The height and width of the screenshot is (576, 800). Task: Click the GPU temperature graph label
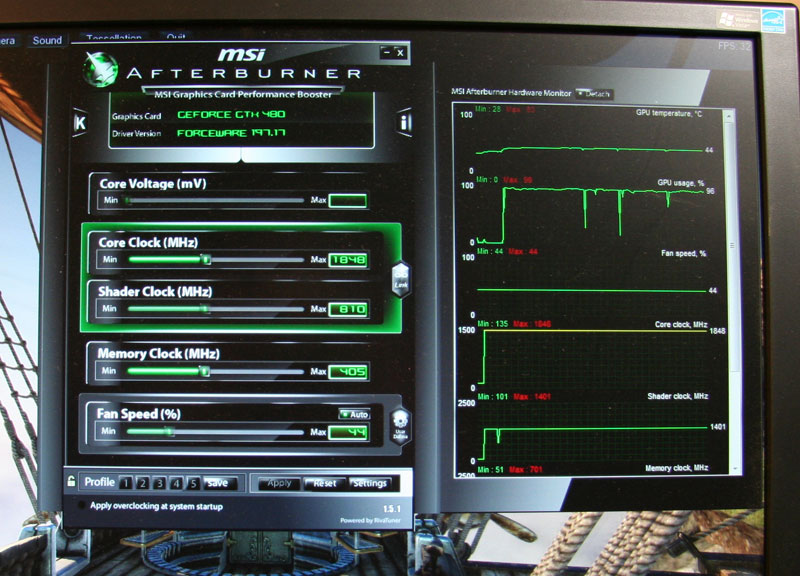[x=669, y=113]
